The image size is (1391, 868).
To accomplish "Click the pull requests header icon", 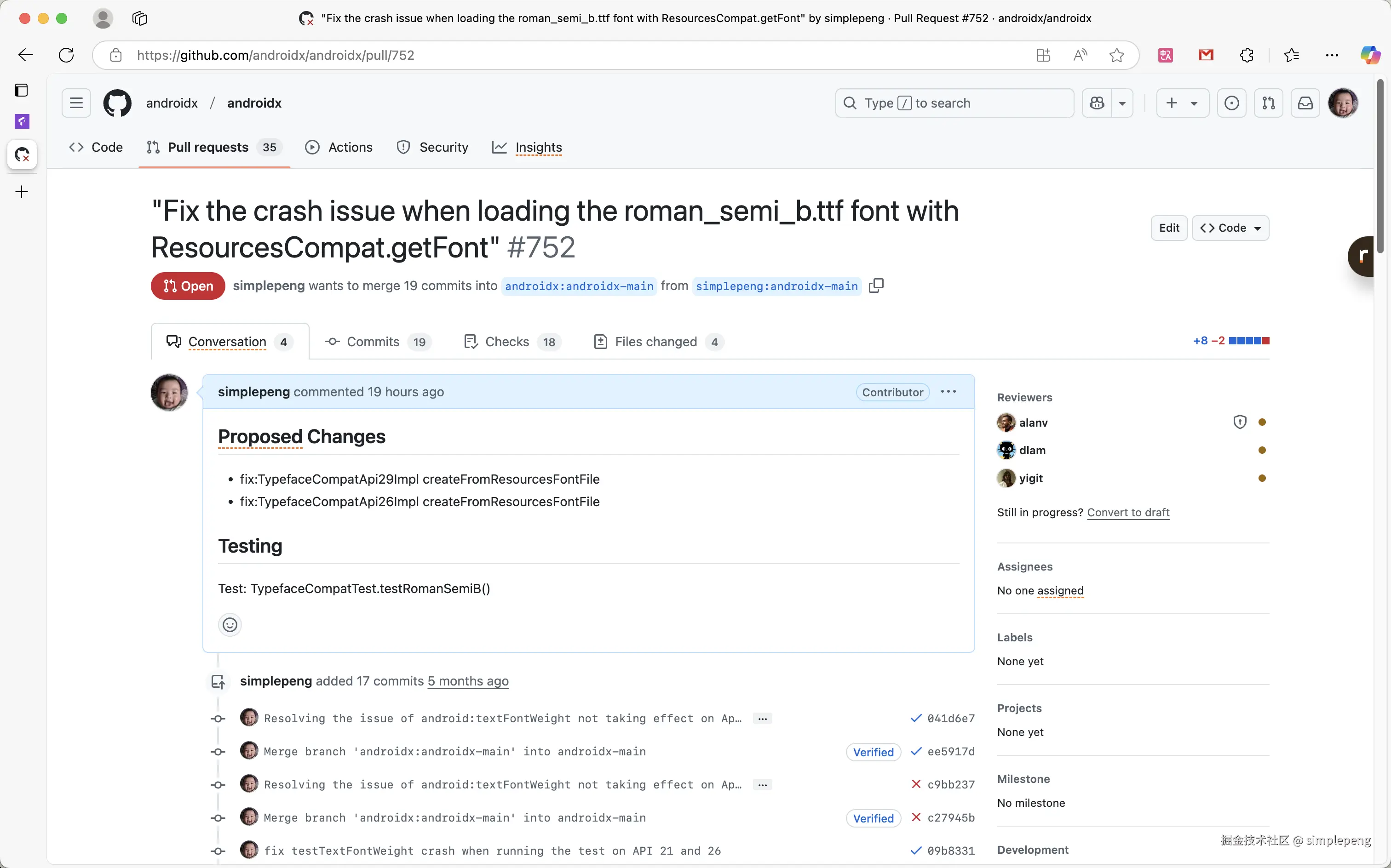I will [1268, 103].
